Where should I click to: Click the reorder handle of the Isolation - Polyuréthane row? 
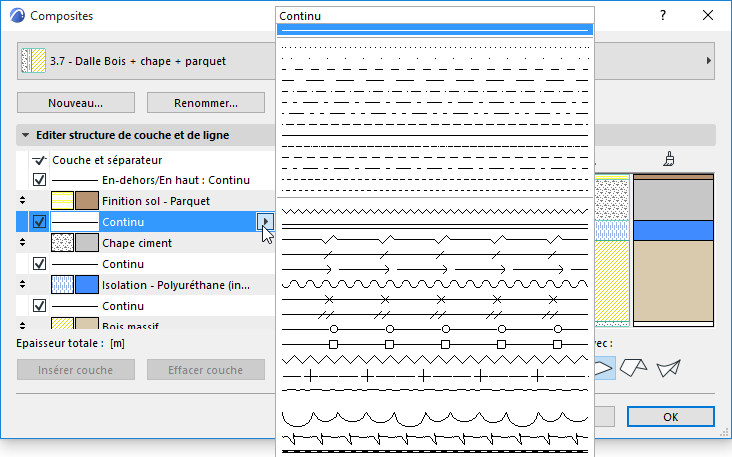22,285
